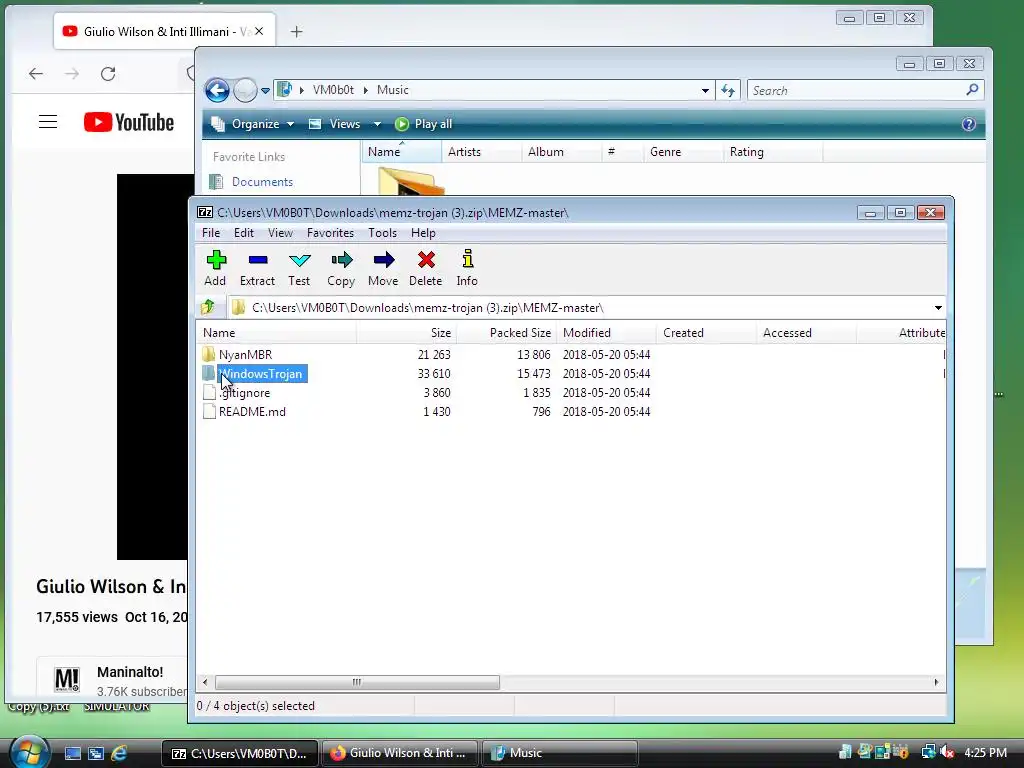Click the YouTube logo

click(x=129, y=122)
